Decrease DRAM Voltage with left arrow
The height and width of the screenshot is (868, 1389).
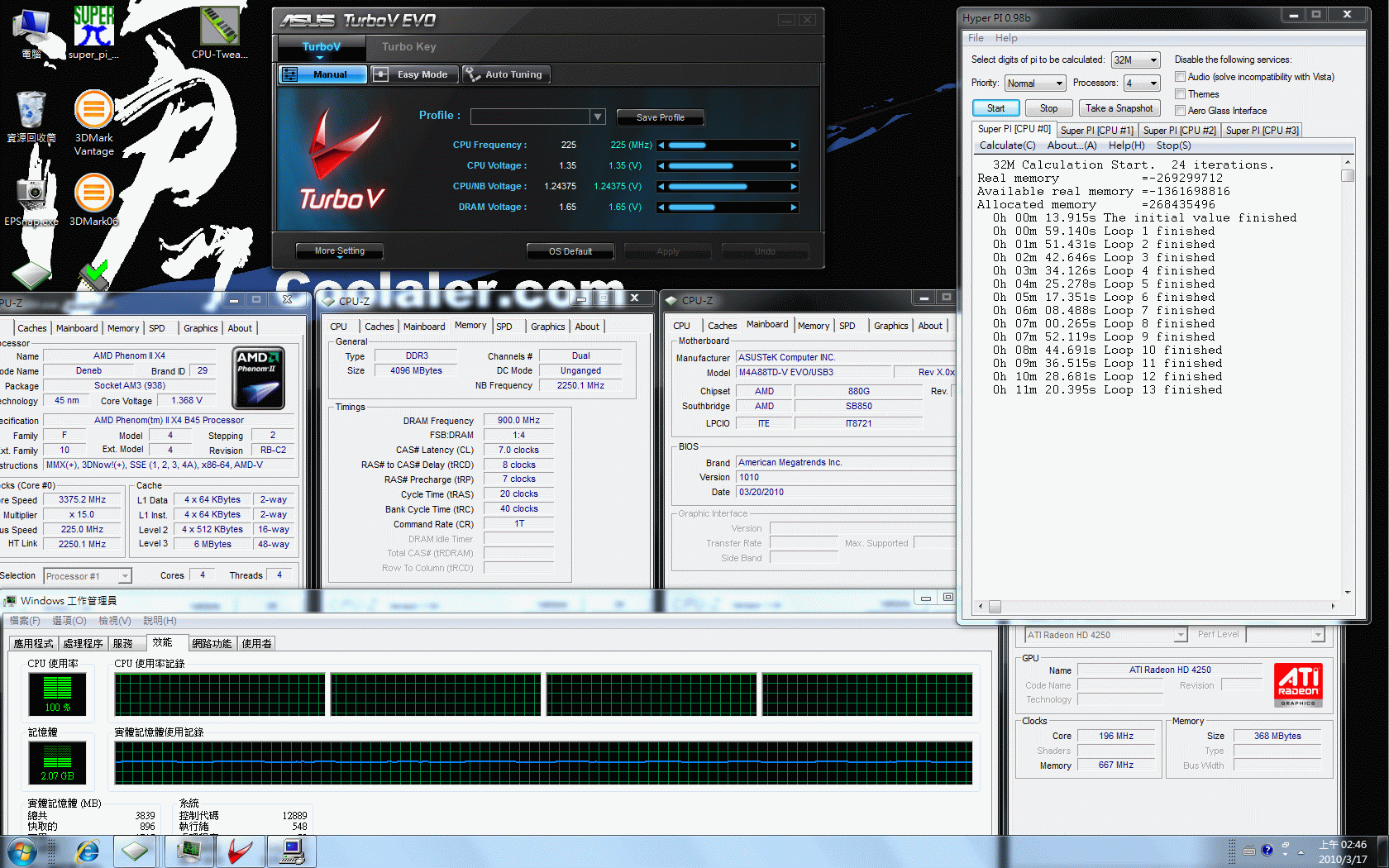(x=661, y=207)
